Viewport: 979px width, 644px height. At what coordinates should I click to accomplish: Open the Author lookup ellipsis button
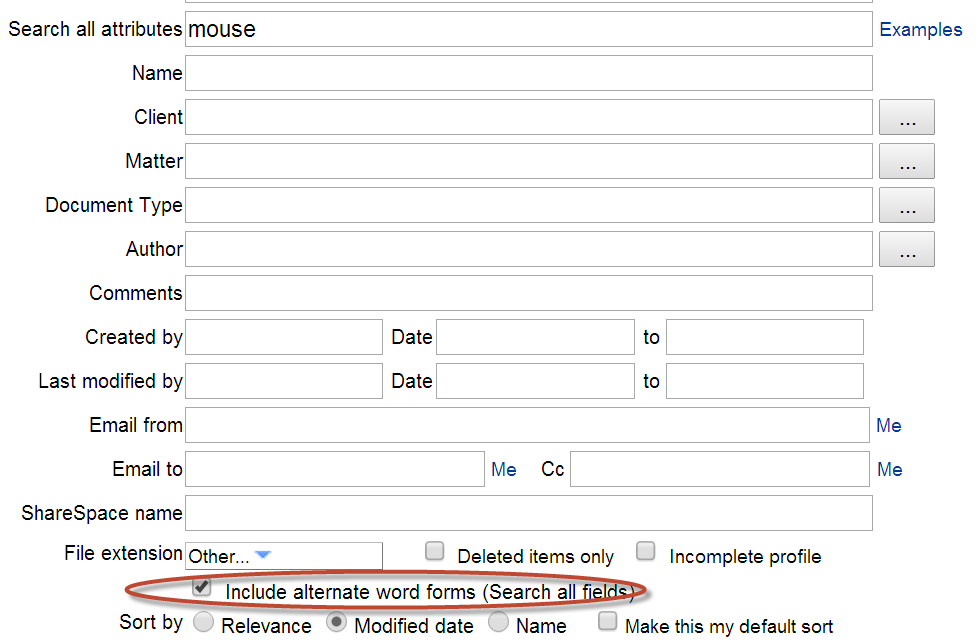pos(907,249)
